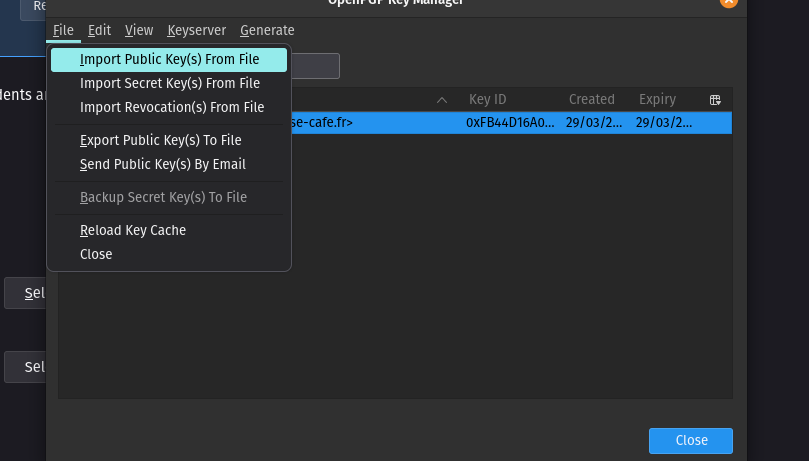Open the Edit menu
Screen dimensions: 809x461
tap(99, 30)
